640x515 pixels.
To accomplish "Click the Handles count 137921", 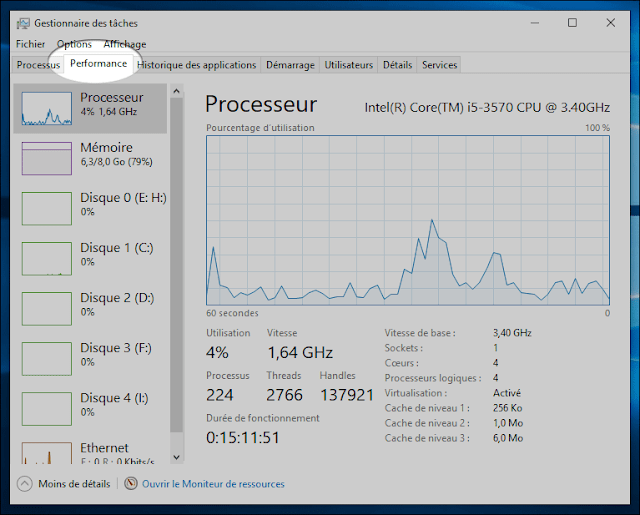I will click(347, 395).
